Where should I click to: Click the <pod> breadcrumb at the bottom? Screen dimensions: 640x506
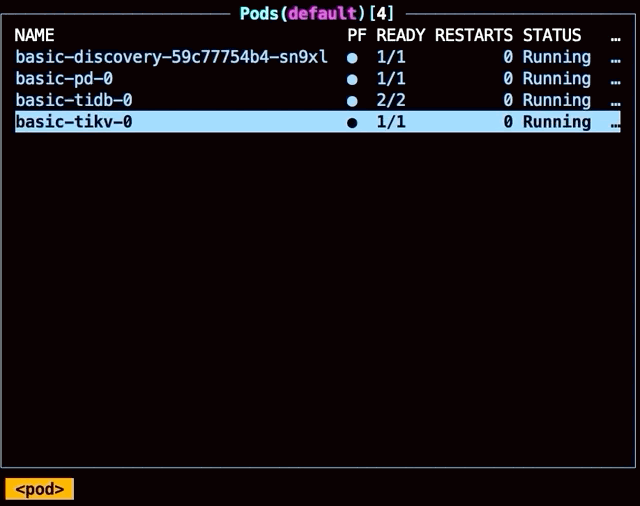coord(40,489)
